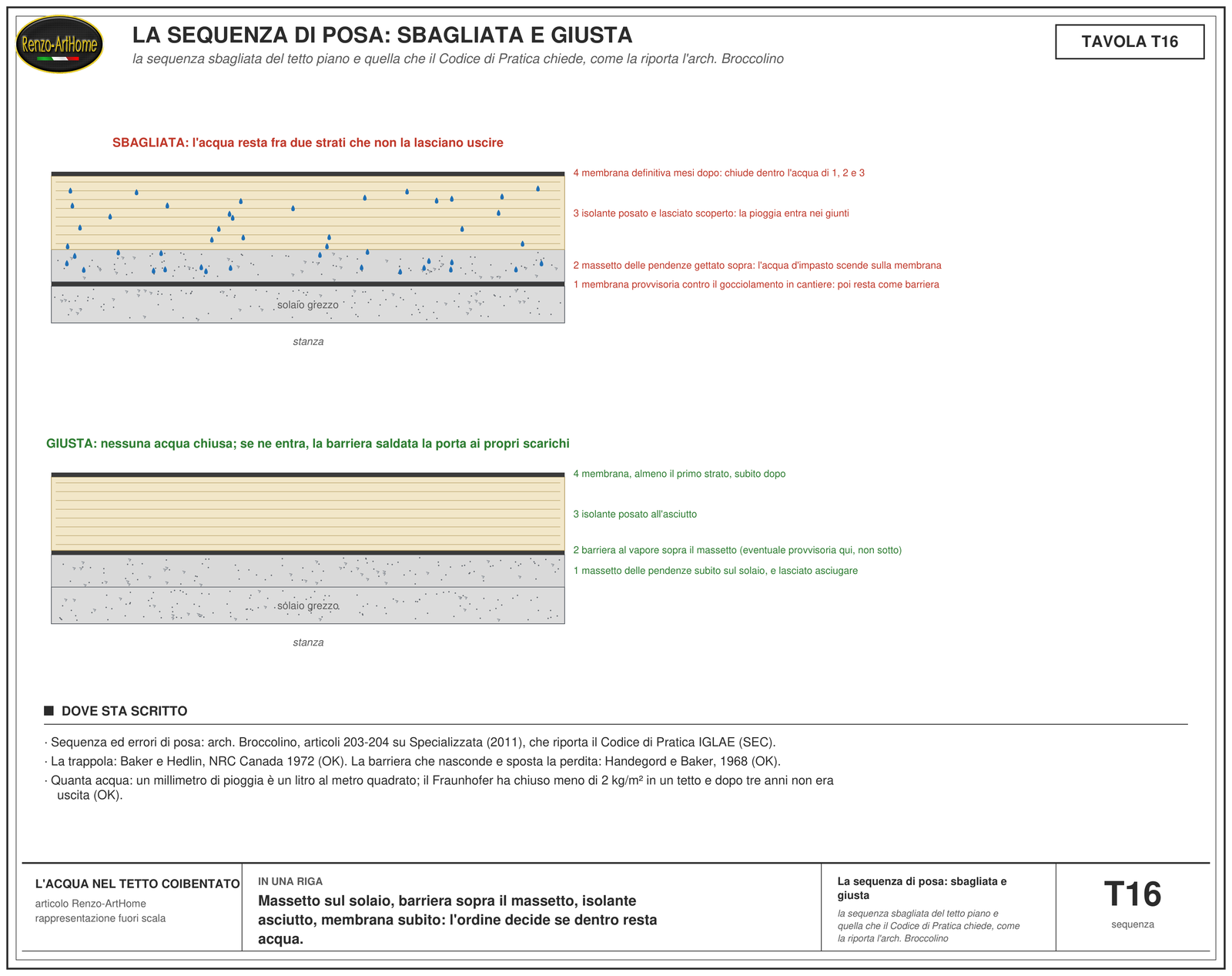Click the IN UNA RIGA label

(290, 881)
